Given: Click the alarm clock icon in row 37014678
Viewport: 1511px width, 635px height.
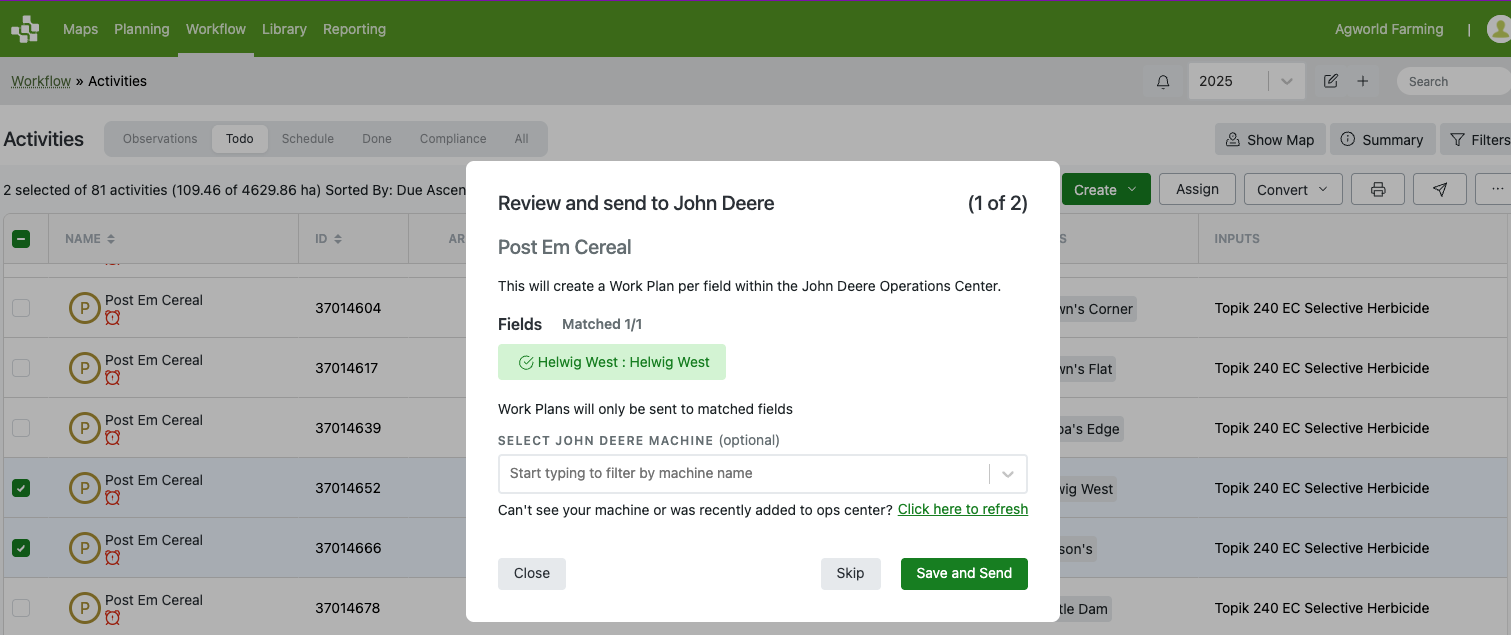Looking at the screenshot, I should click(113, 618).
